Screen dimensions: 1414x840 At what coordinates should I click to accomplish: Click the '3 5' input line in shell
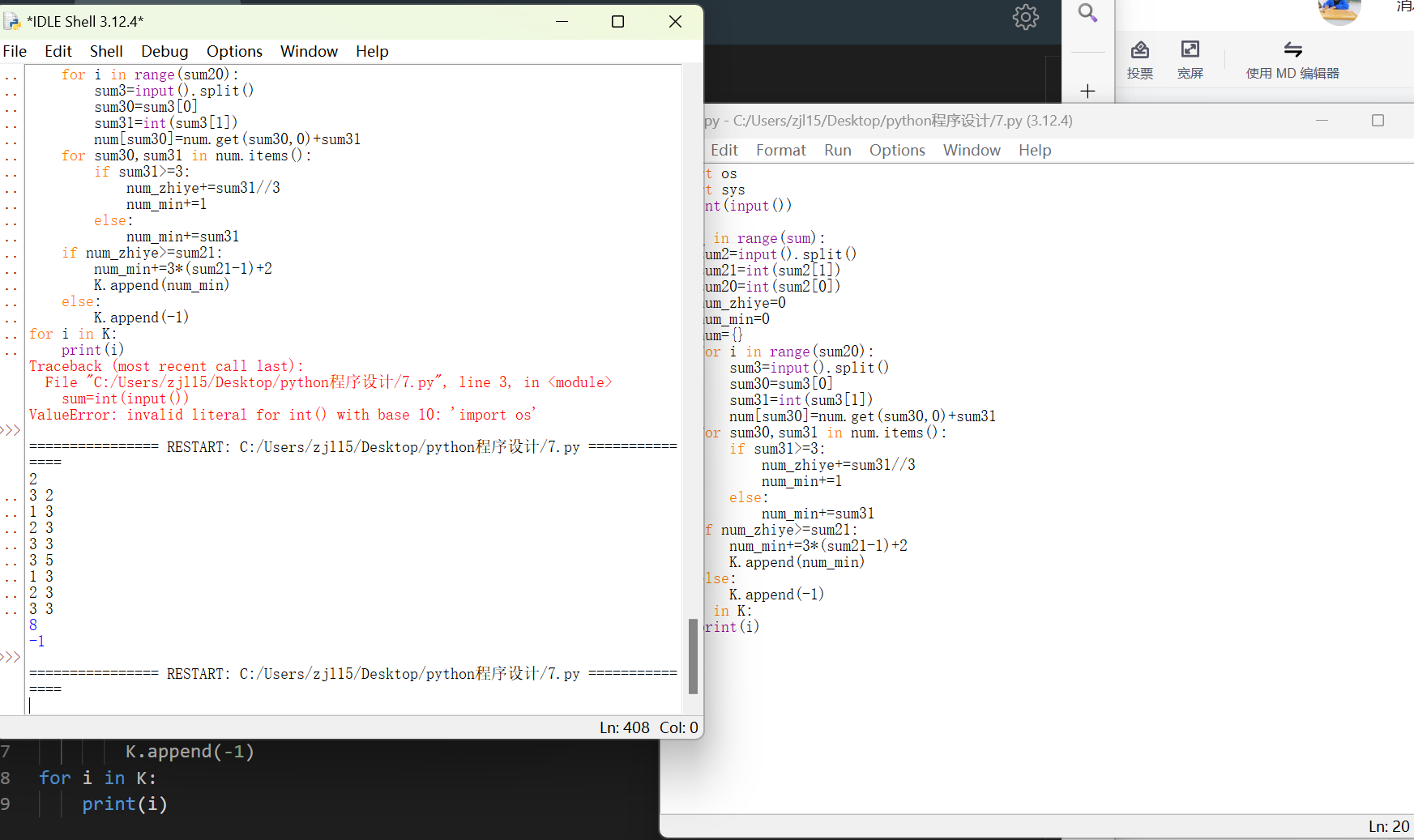coord(41,561)
